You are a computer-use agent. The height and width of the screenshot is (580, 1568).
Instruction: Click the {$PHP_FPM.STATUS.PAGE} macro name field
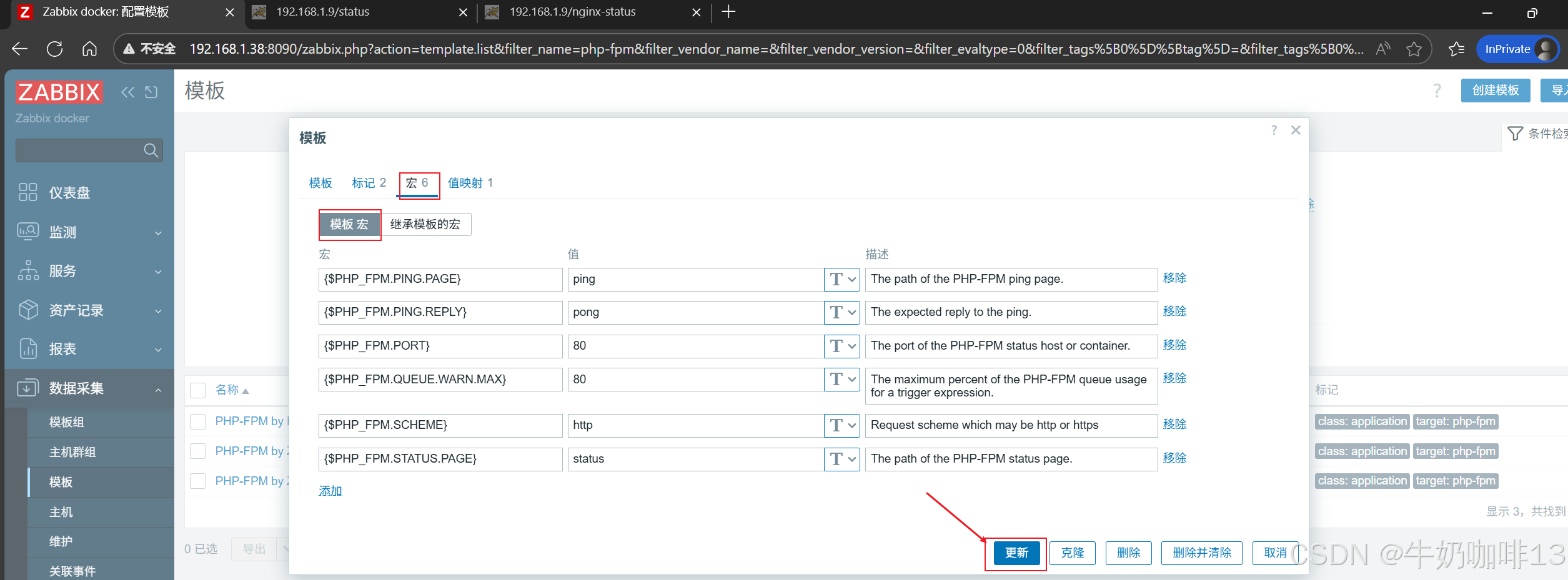pos(440,459)
